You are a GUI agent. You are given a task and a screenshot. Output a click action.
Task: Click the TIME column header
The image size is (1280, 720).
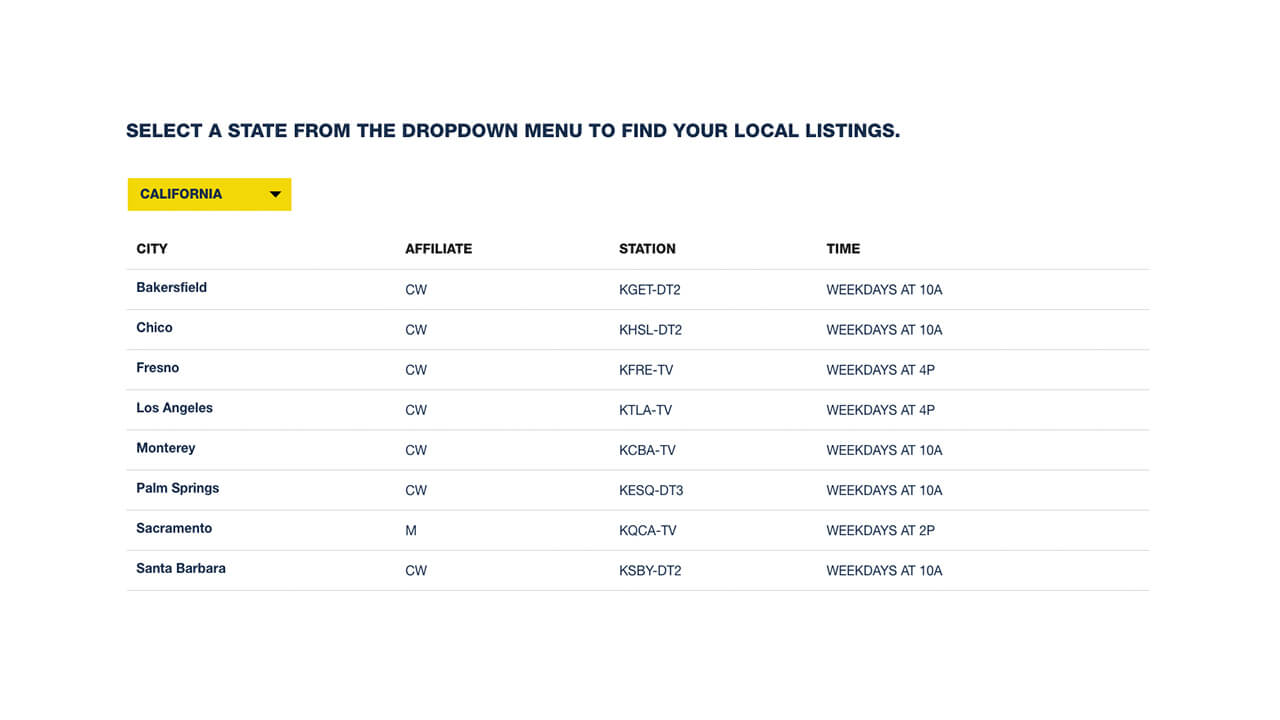[x=843, y=249]
